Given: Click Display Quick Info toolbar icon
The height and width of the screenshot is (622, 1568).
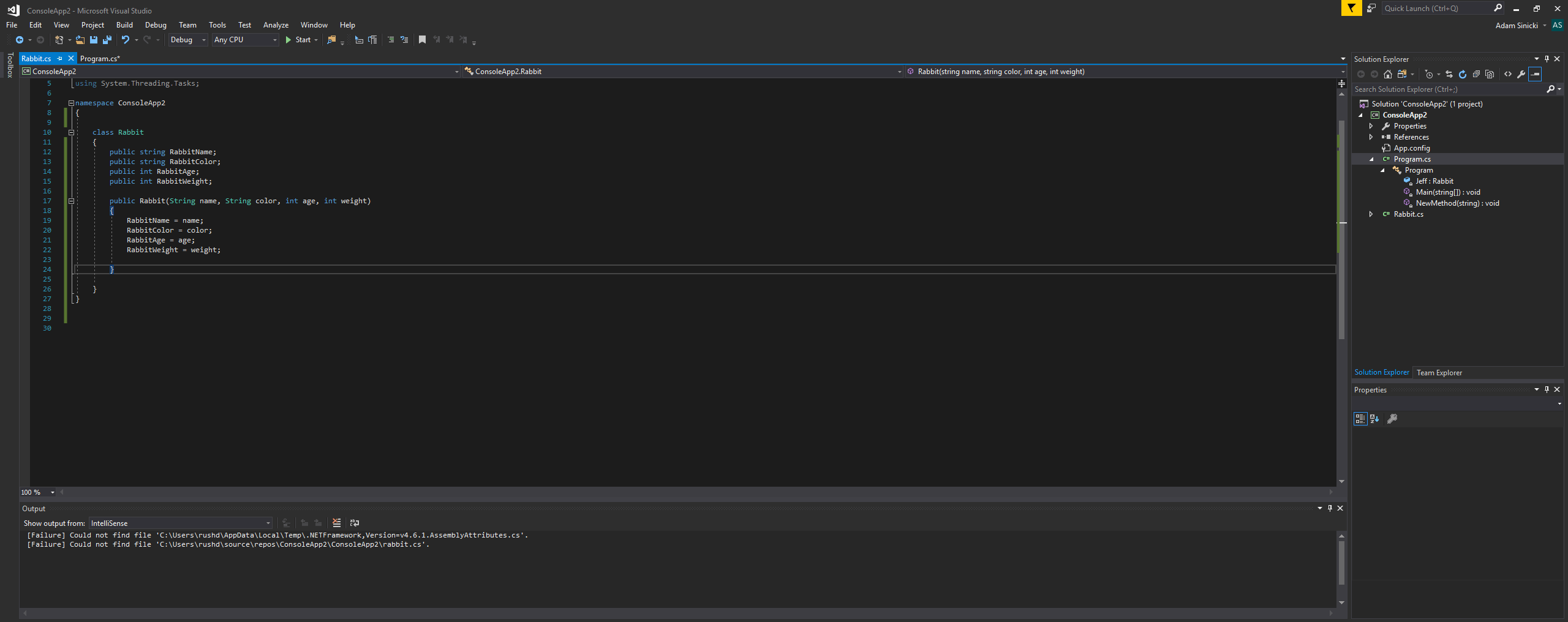Looking at the screenshot, I should pyautogui.click(x=359, y=40).
